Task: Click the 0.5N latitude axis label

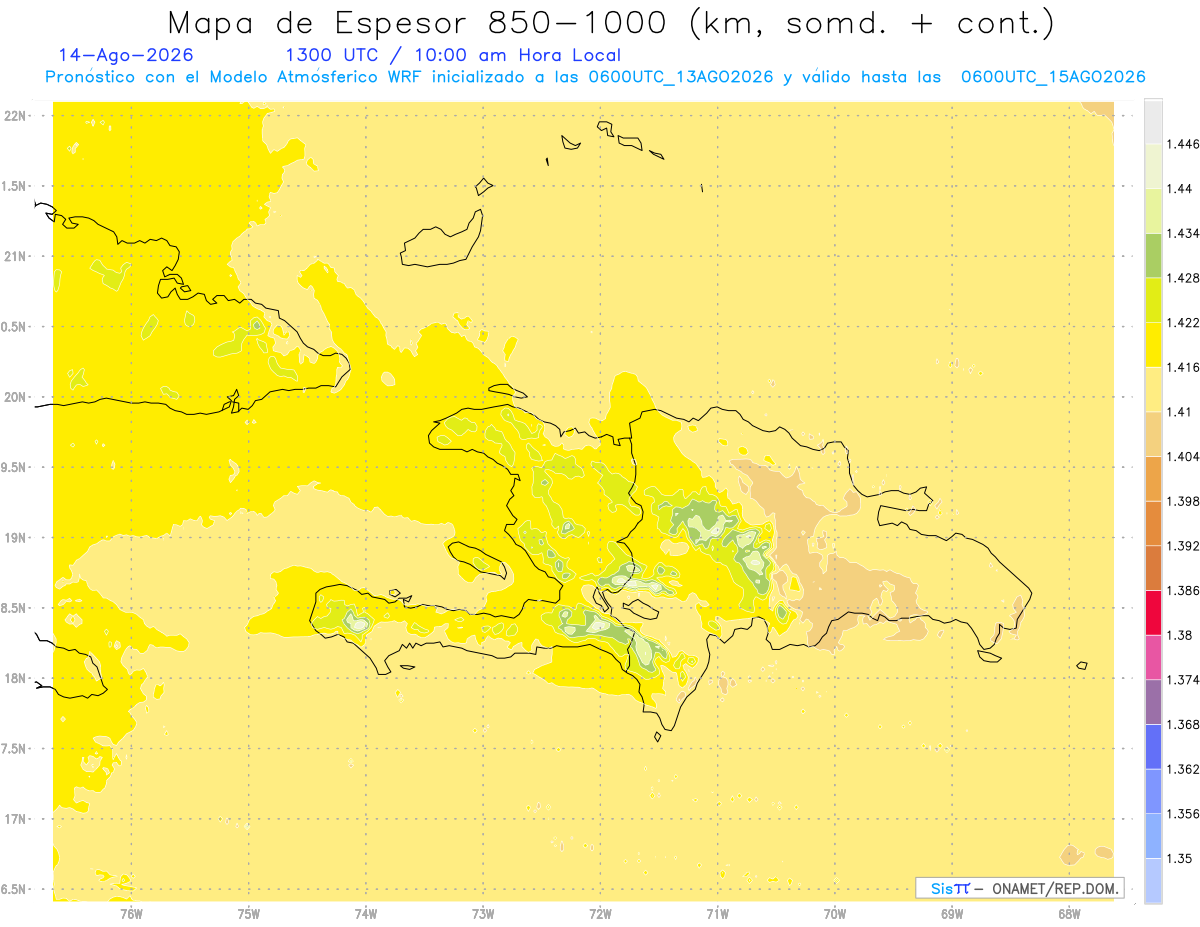Action: pyautogui.click(x=15, y=327)
